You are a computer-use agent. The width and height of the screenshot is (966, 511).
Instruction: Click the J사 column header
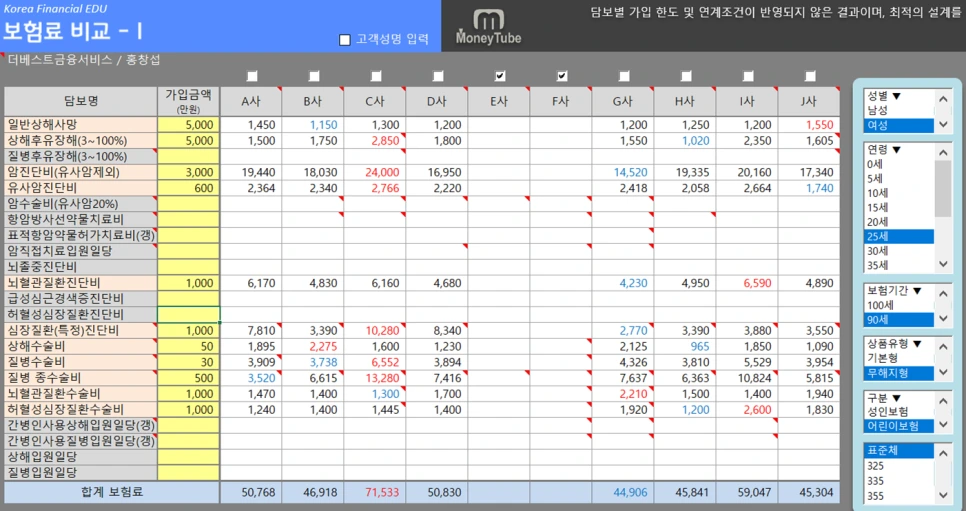809,101
